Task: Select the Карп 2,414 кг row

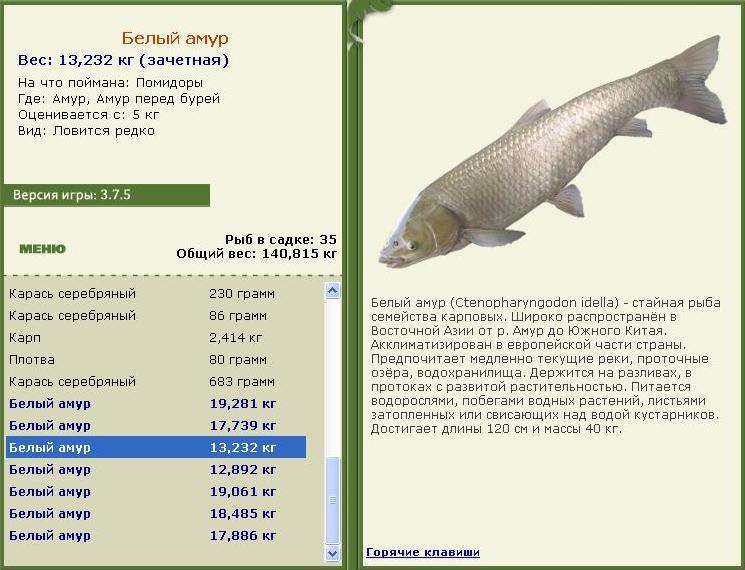Action: pos(156,338)
